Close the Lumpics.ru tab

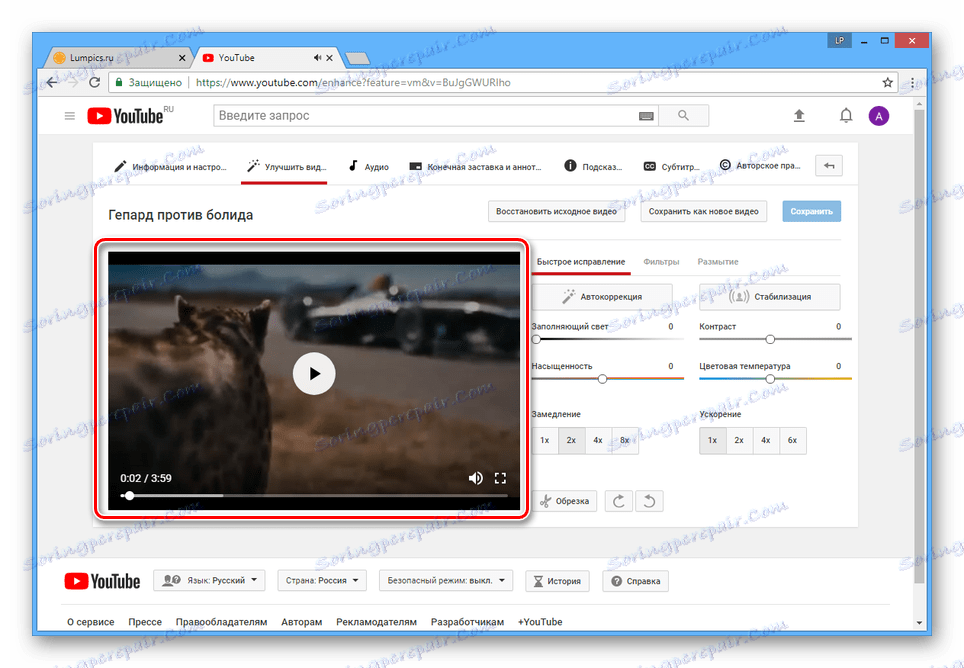click(182, 58)
